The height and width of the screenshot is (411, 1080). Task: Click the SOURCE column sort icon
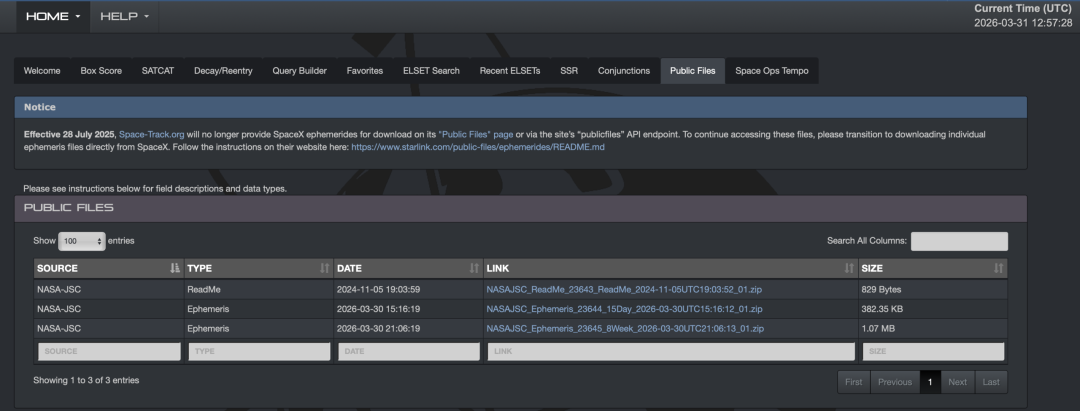point(175,268)
